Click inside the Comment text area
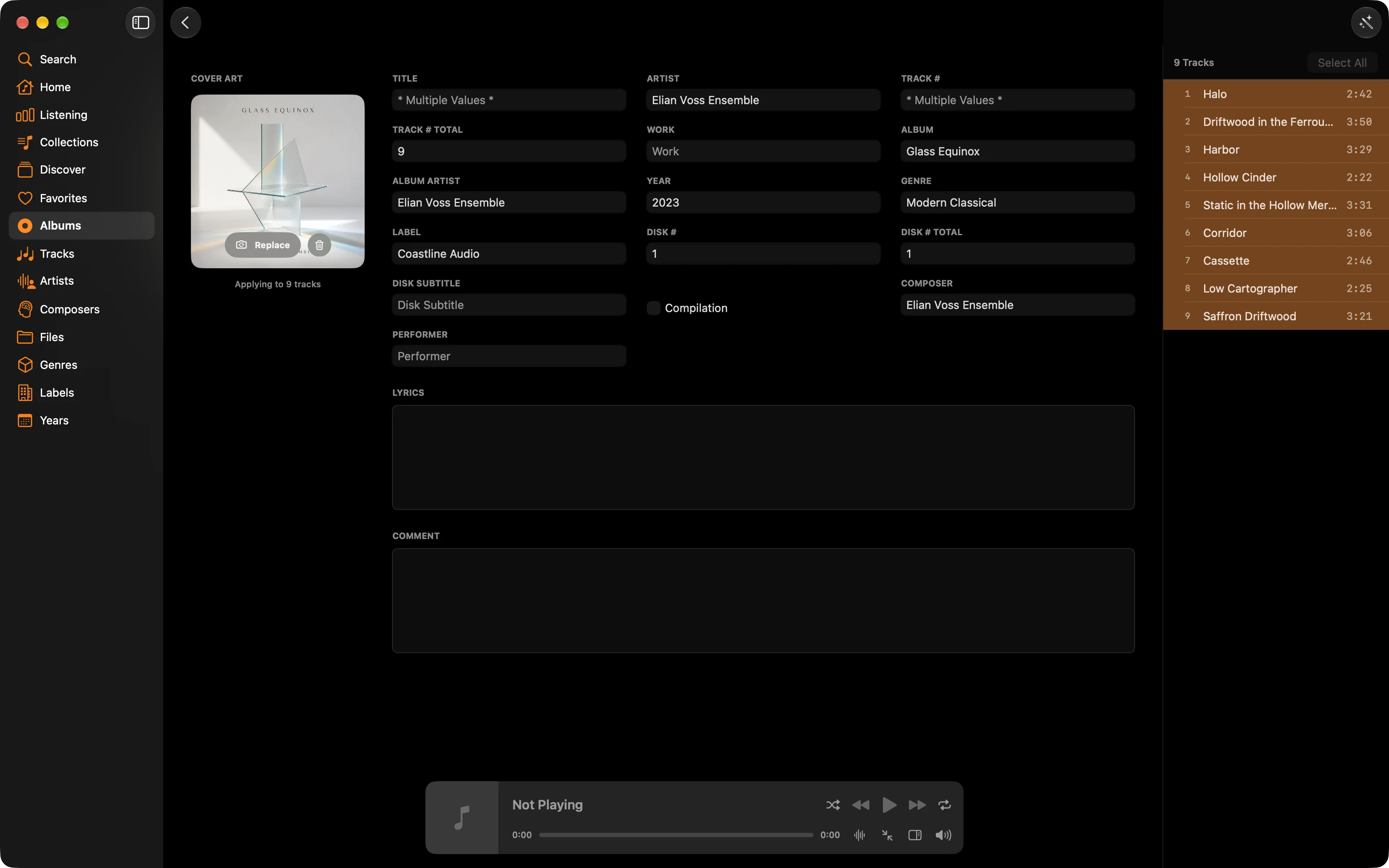 point(763,600)
